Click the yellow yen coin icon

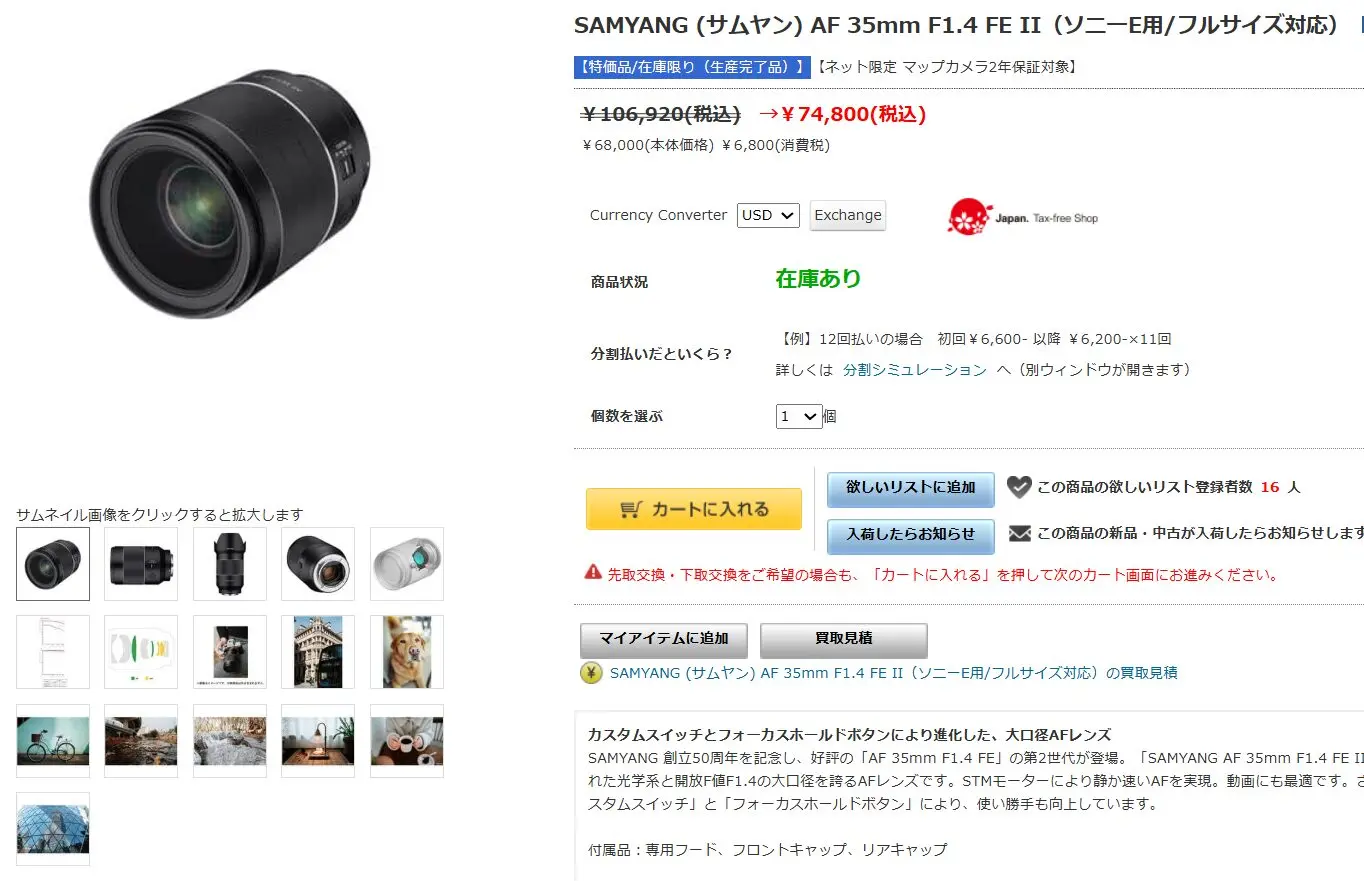(x=591, y=673)
